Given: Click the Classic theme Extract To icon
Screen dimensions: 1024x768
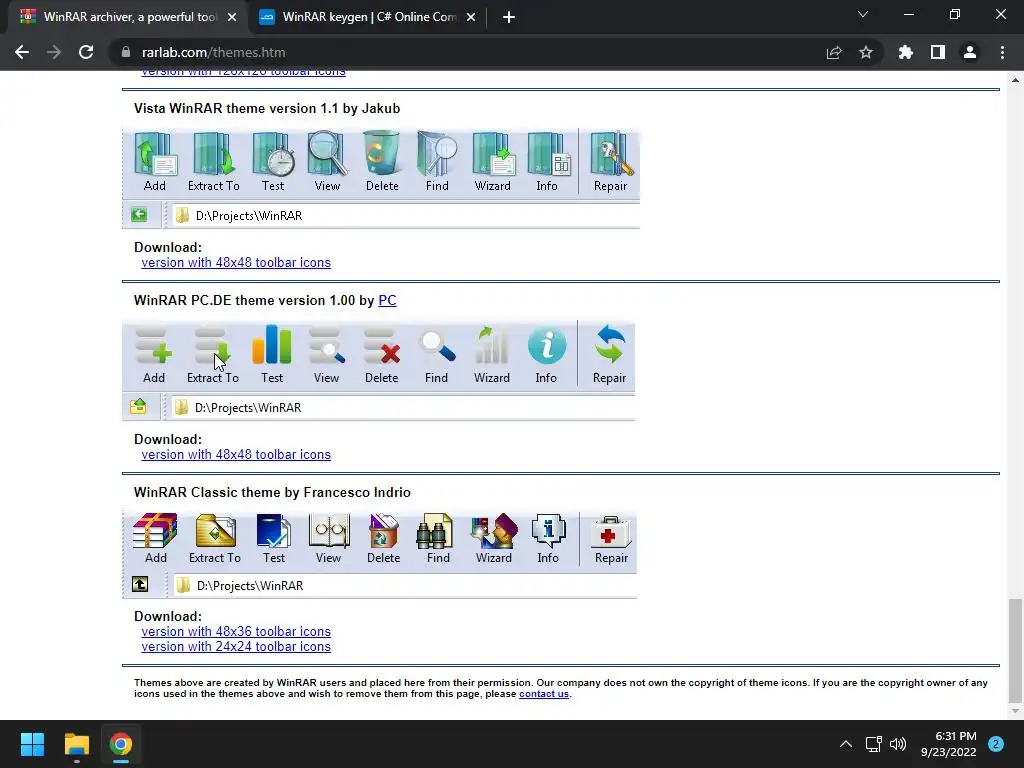Looking at the screenshot, I should pos(216,530).
